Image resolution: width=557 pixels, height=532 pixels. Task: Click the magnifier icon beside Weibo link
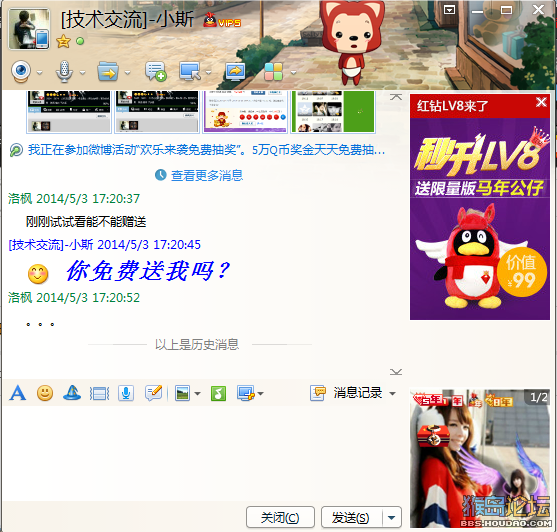click(16, 150)
